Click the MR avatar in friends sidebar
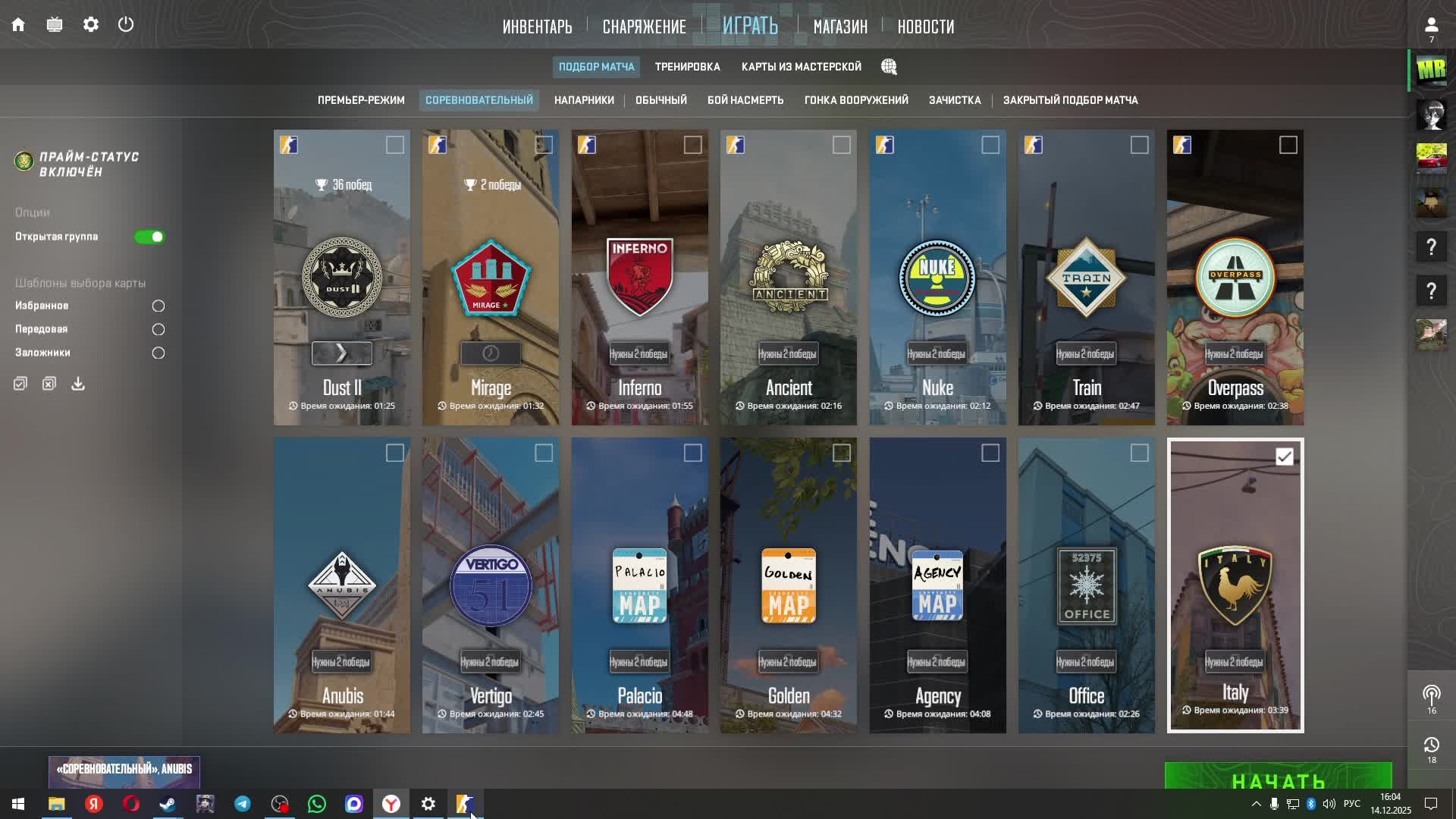Screen dimensions: 1456x819 pos(1431,71)
